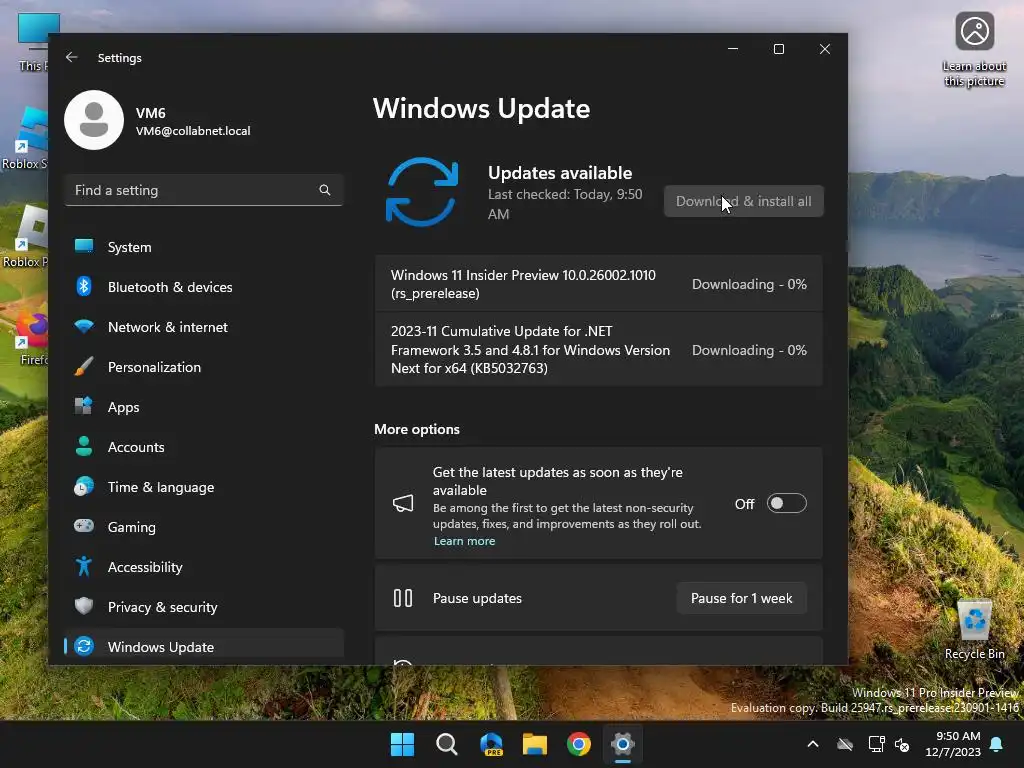Click the Firefox desktop shortcut
Viewport: 1024px width, 768px height.
(31, 340)
